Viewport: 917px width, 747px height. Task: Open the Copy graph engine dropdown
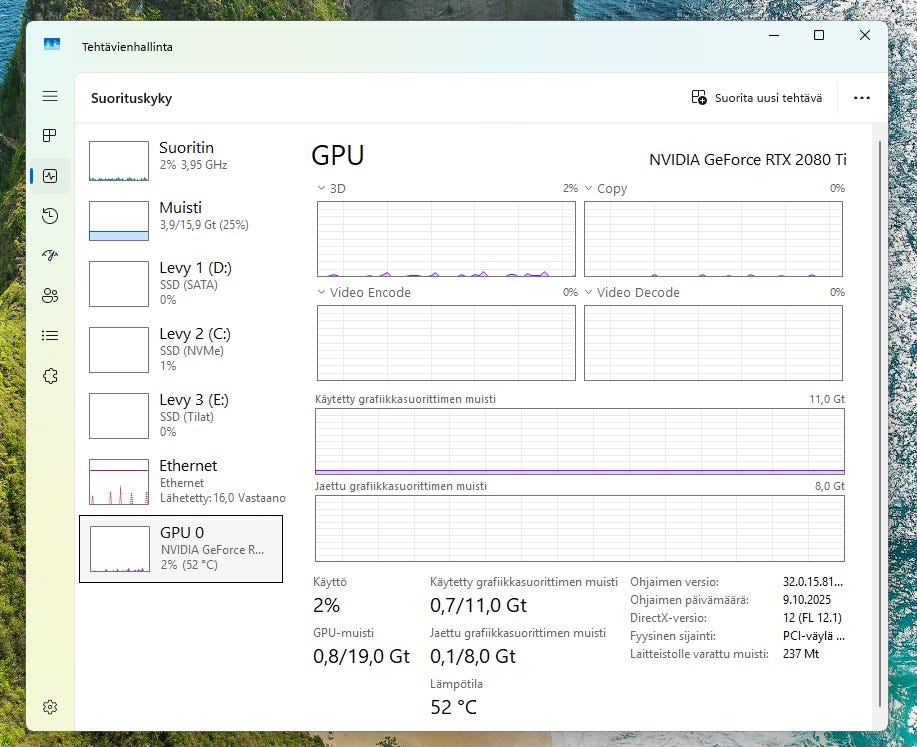[x=589, y=188]
